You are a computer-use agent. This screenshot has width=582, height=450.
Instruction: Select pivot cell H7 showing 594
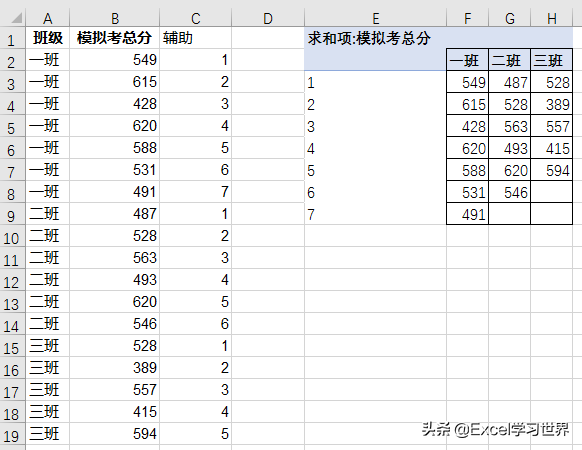(552, 170)
